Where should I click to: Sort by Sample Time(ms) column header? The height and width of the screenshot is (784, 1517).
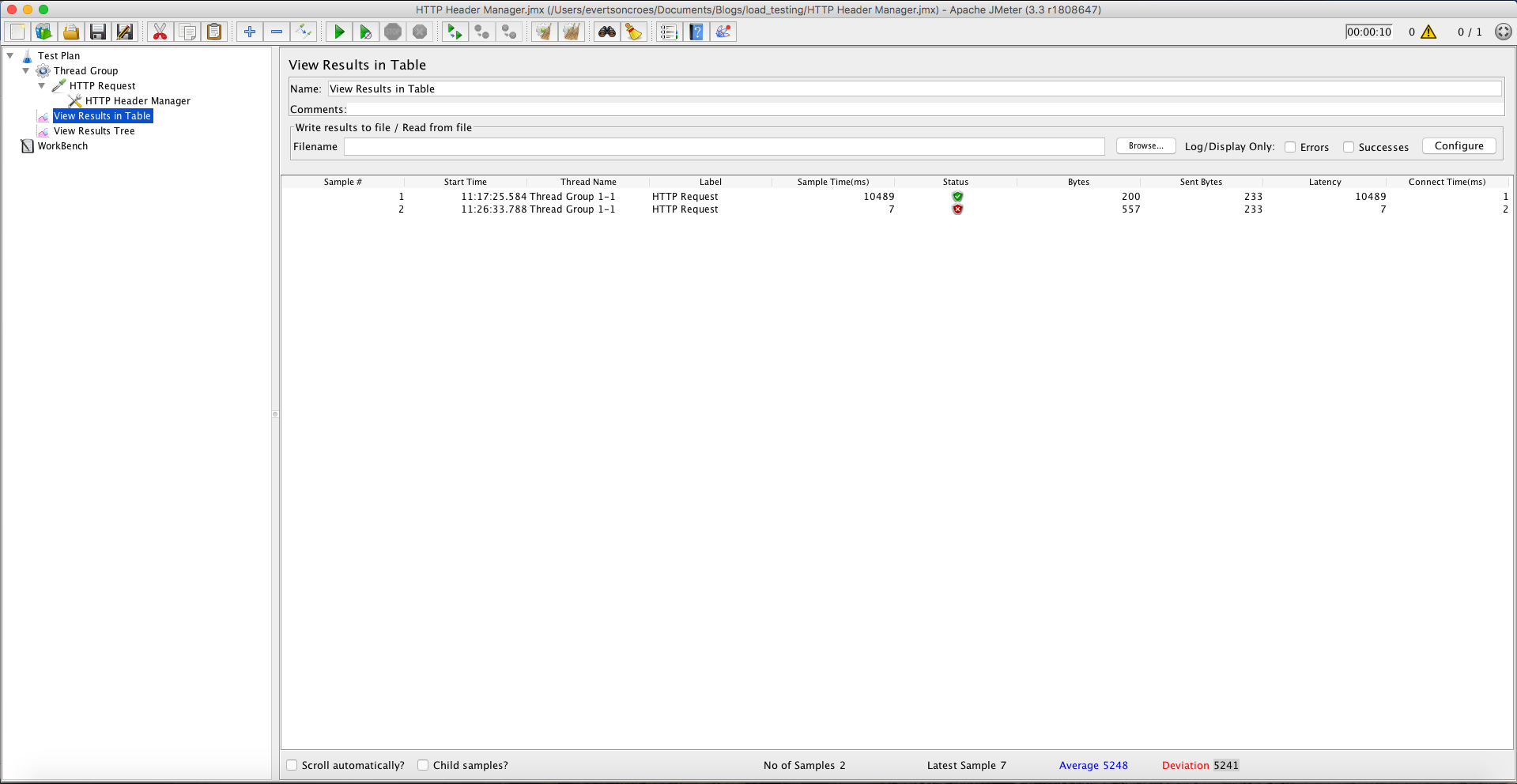pyautogui.click(x=833, y=182)
